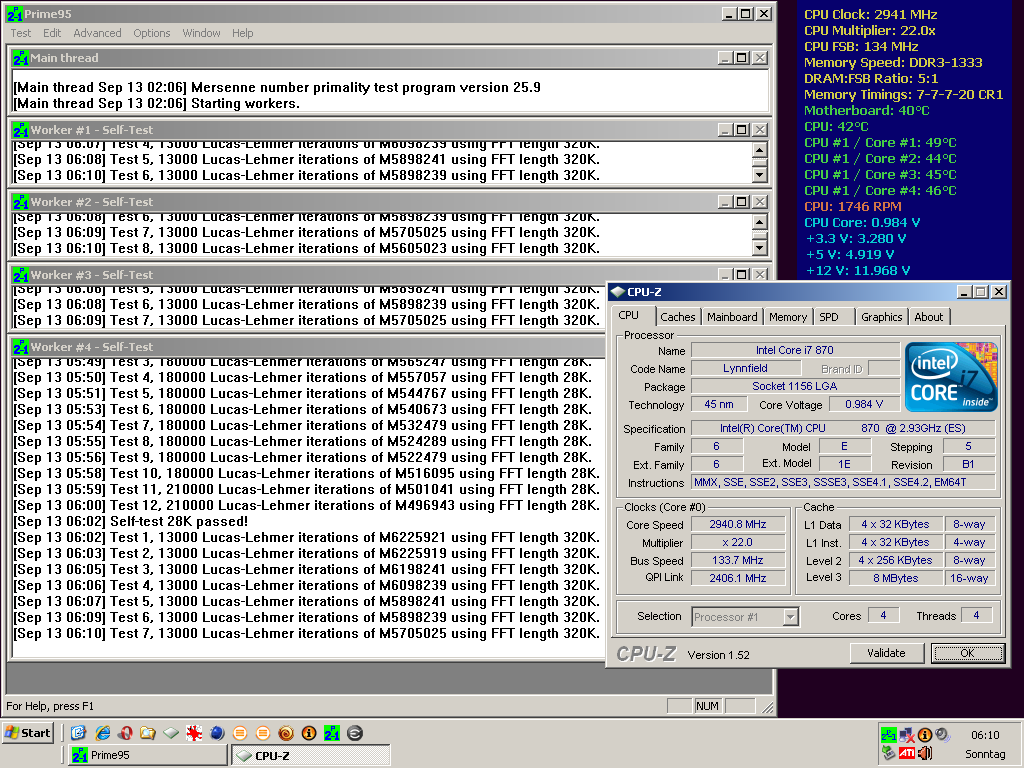This screenshot has height=768, width=1024.
Task: Click the Show Desktop quick launch icon
Action: [x=78, y=733]
